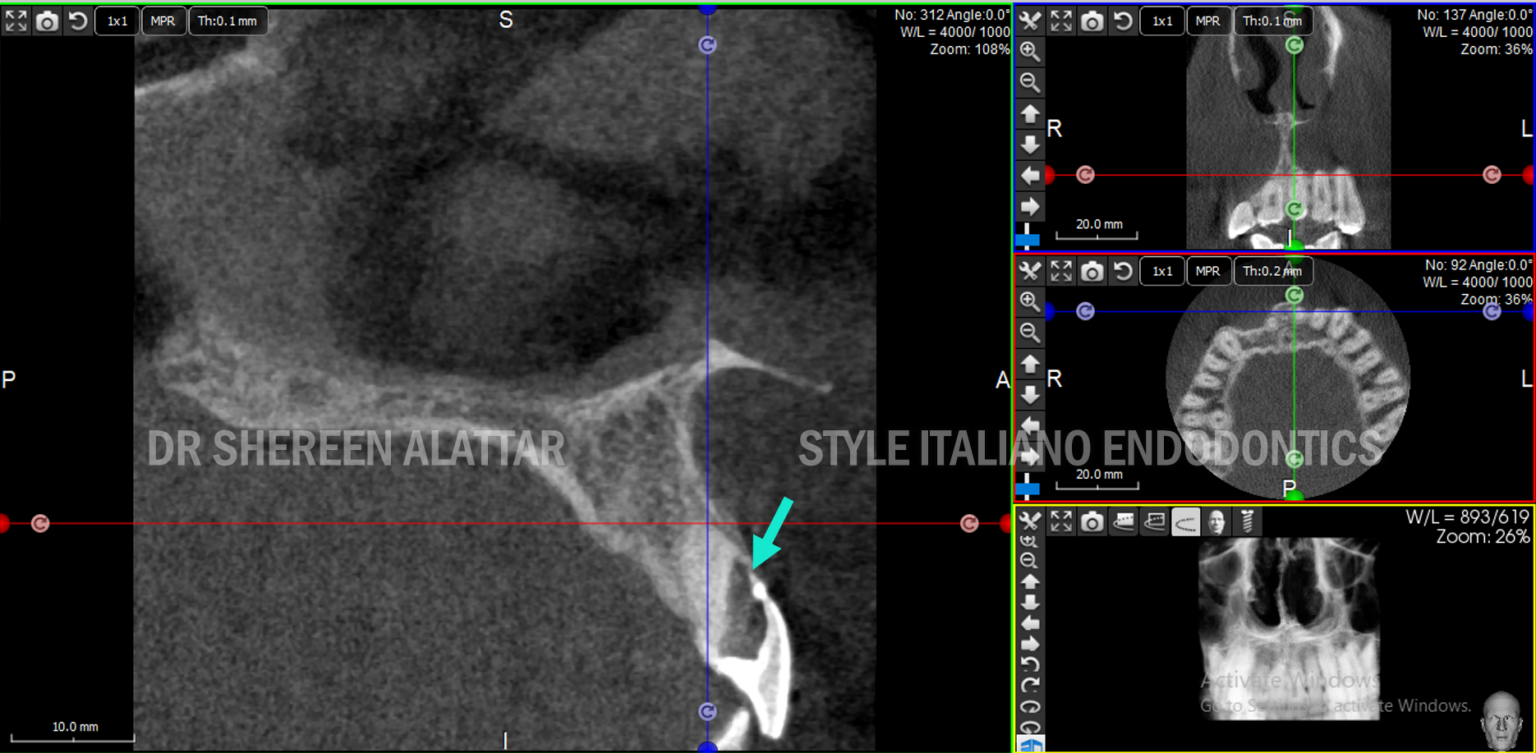Click the Th:0.1 mm thickness button

click(228, 20)
